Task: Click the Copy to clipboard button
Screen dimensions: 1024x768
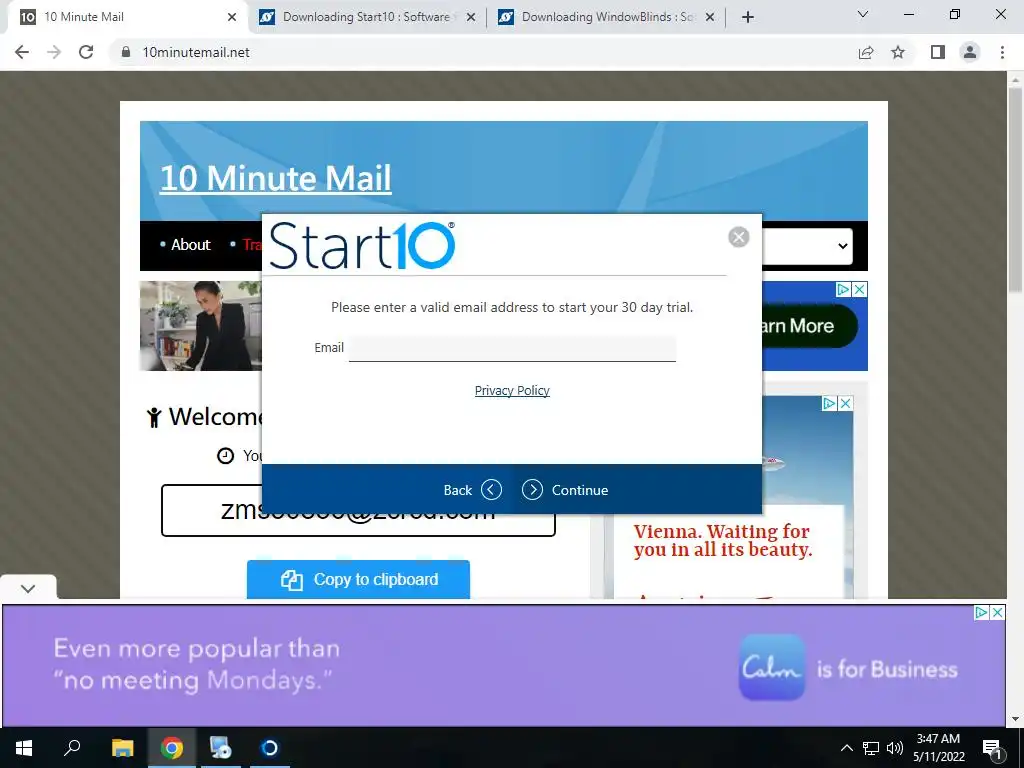Action: tap(358, 579)
